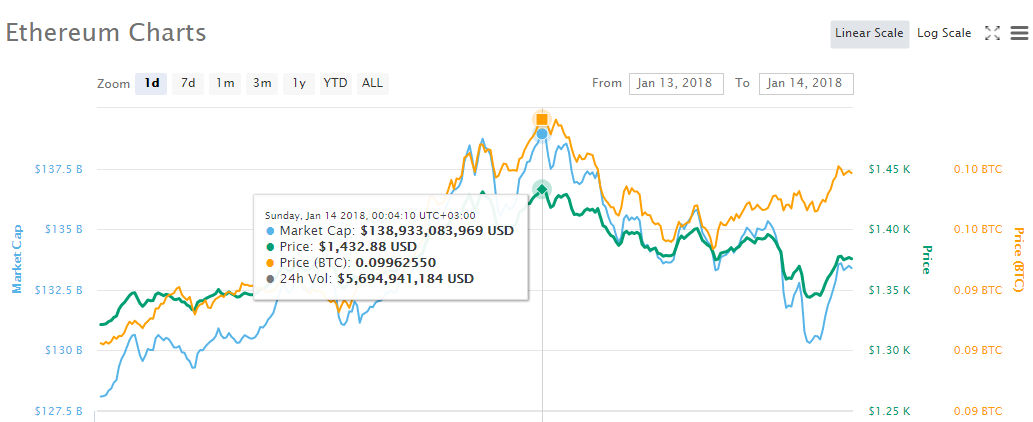Click the Zoom label
Screen dimensions: 1033x422
click(x=113, y=84)
